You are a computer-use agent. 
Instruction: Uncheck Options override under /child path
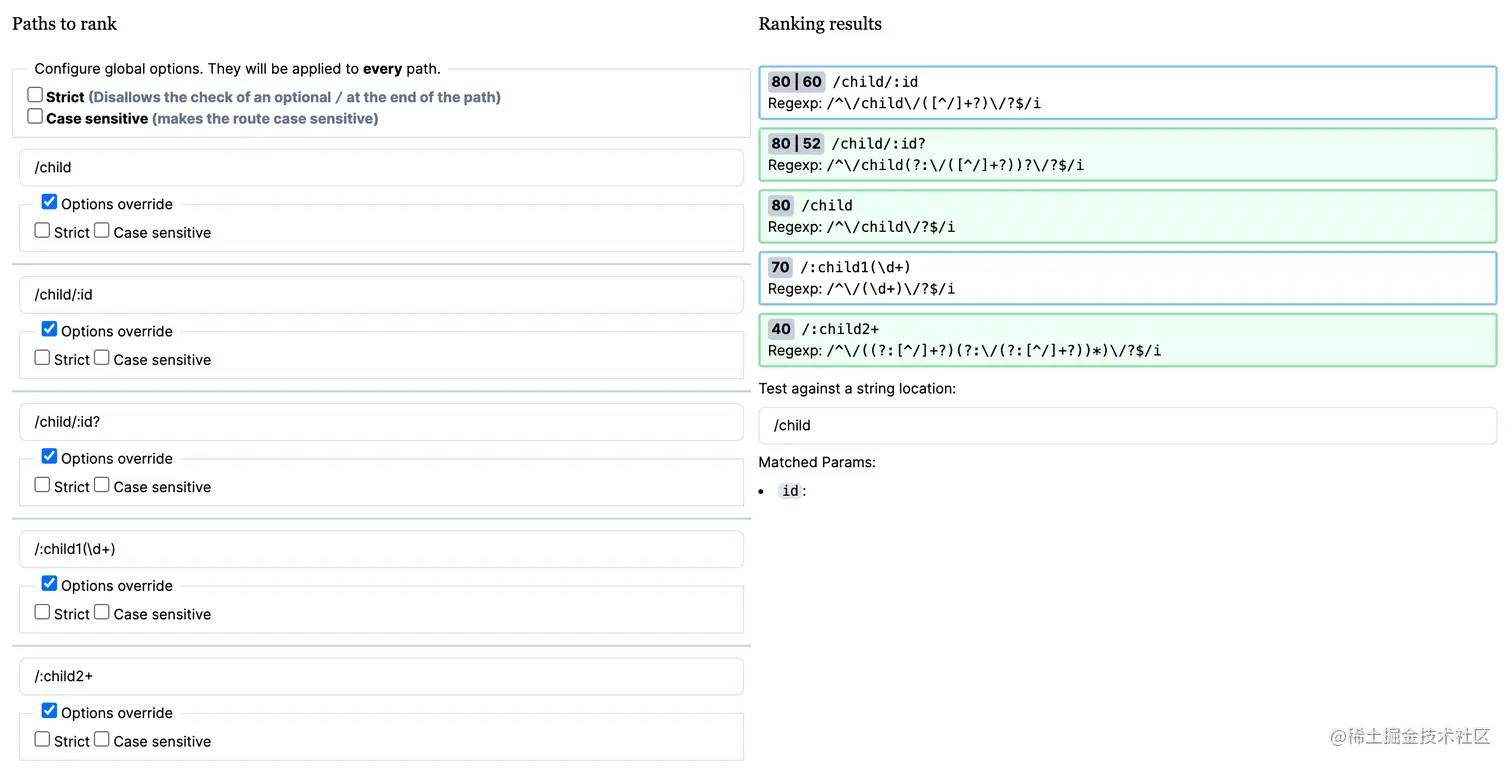pyautogui.click(x=49, y=202)
